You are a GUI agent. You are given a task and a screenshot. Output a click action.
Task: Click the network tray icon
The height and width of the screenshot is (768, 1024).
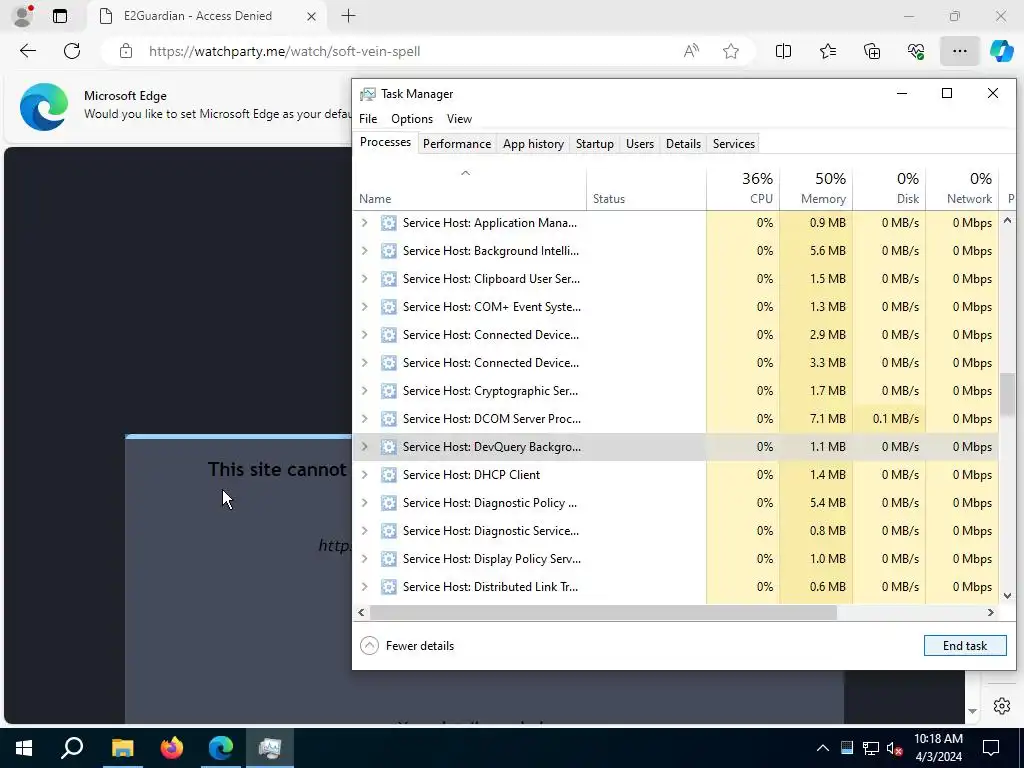(871, 748)
